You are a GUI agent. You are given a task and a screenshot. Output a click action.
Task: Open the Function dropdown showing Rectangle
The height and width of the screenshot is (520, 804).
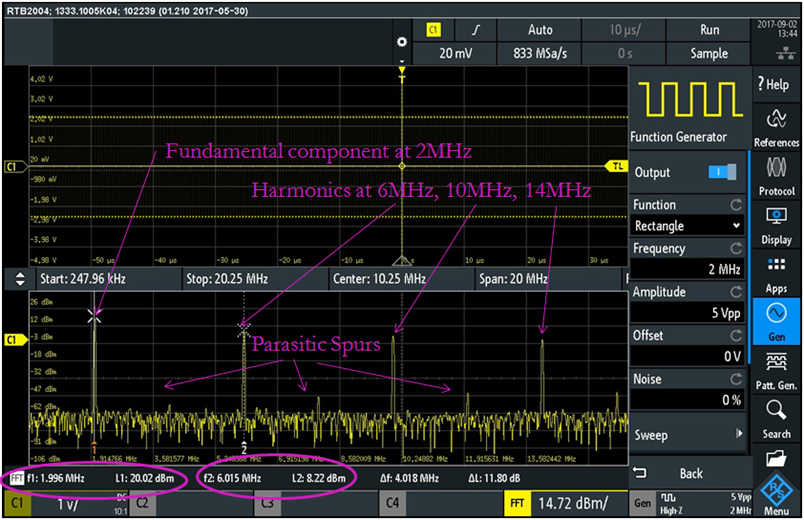(688, 226)
